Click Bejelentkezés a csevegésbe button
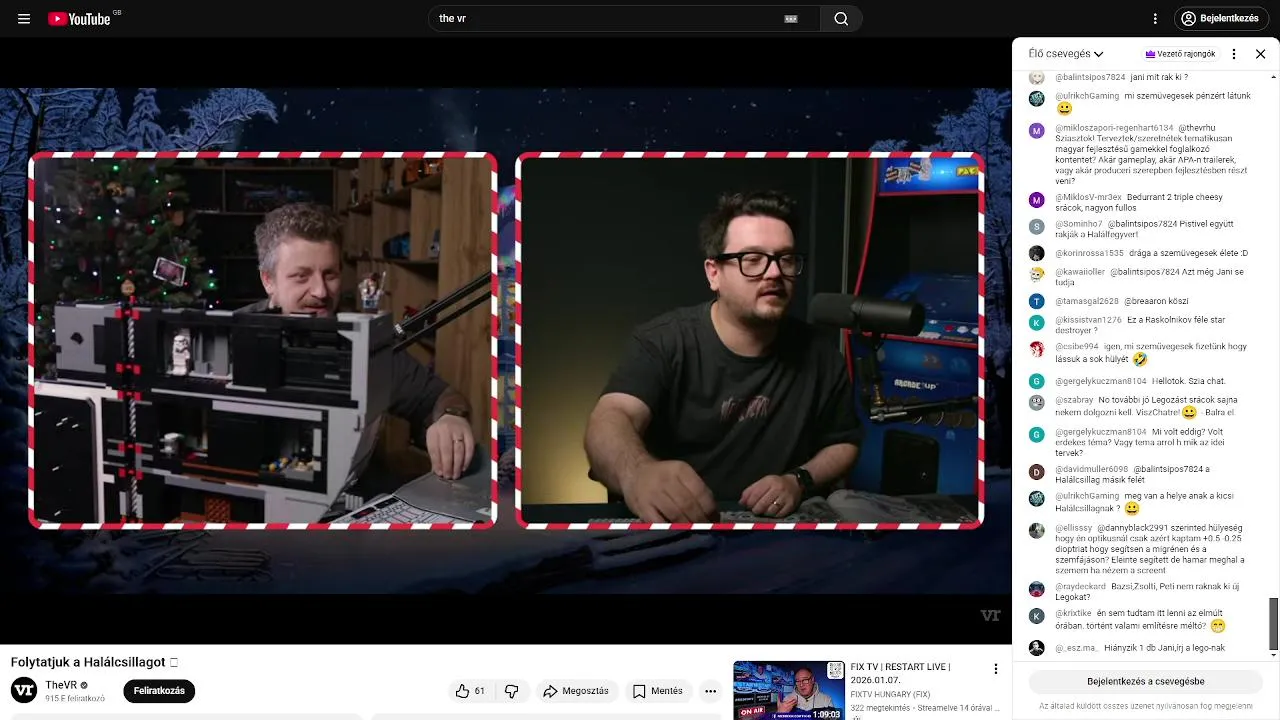 click(x=1146, y=681)
